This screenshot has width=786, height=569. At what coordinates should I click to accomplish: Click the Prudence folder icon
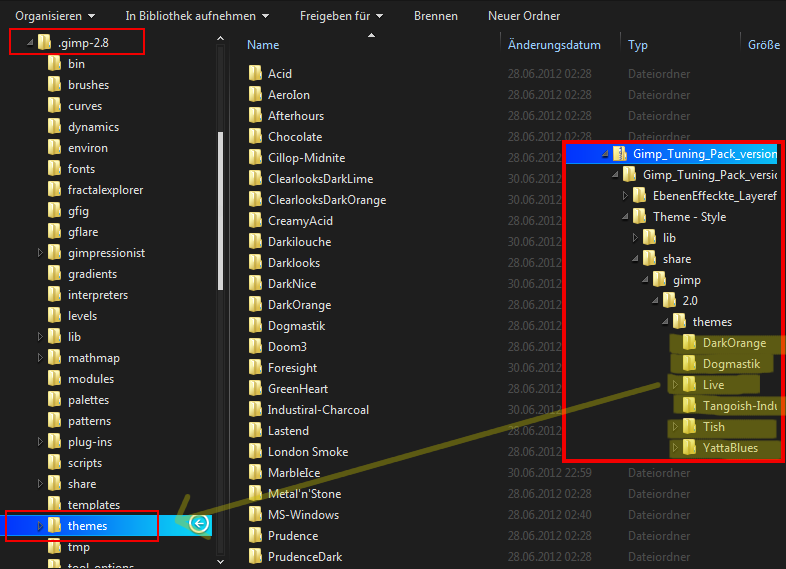coord(255,536)
